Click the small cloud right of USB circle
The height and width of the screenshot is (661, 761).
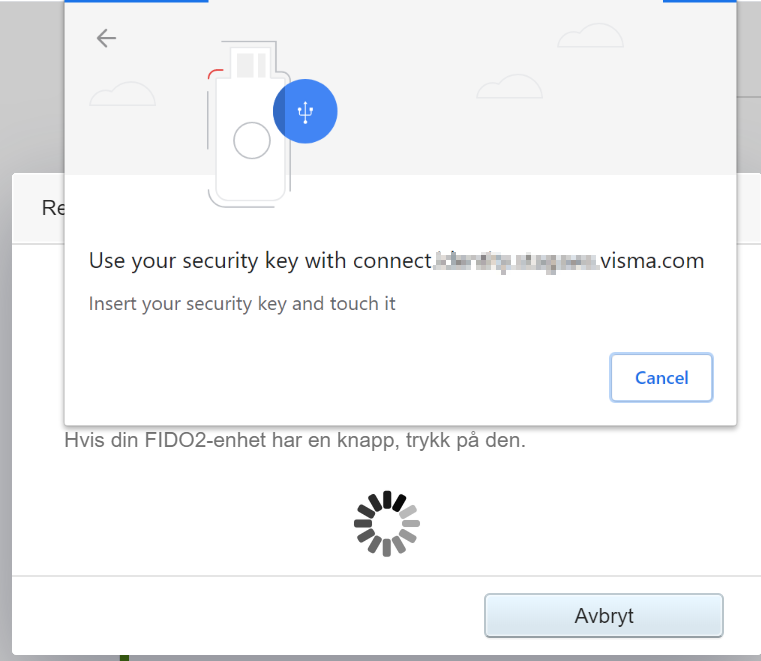pos(509,87)
